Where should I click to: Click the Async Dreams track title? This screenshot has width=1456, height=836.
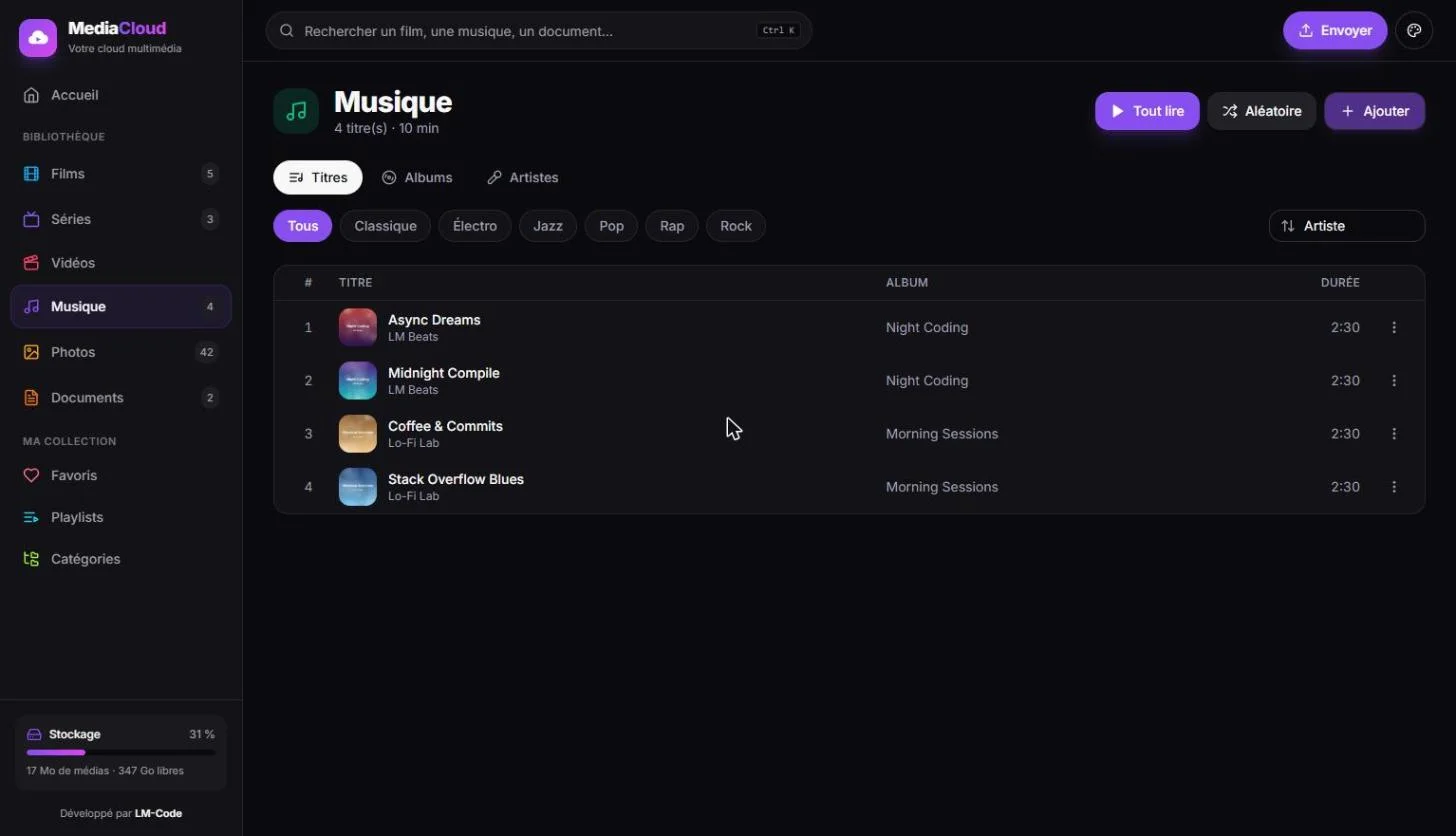coord(434,320)
